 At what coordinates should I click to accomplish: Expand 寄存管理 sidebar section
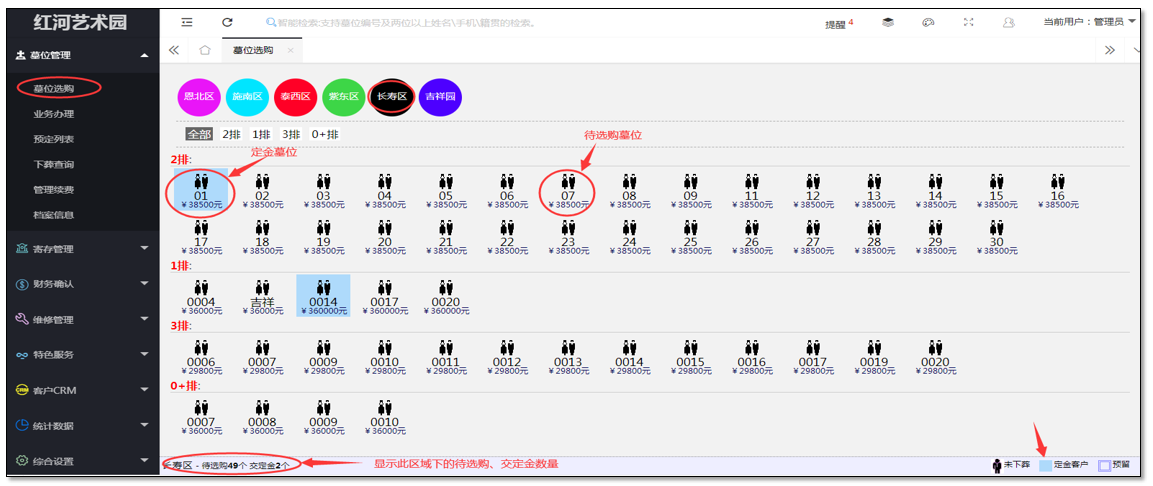(80, 248)
